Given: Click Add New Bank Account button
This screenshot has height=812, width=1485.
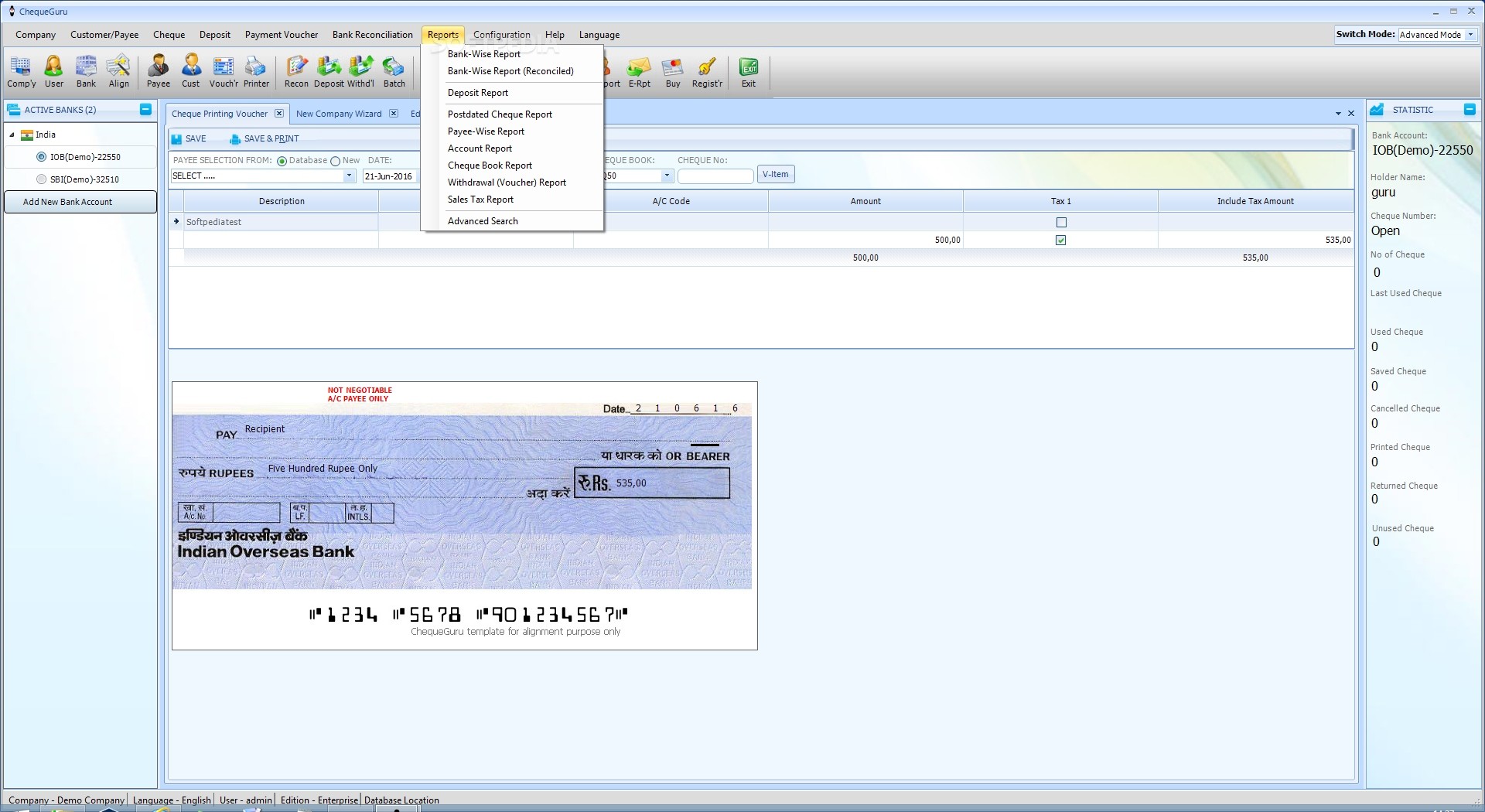Looking at the screenshot, I should [x=80, y=202].
